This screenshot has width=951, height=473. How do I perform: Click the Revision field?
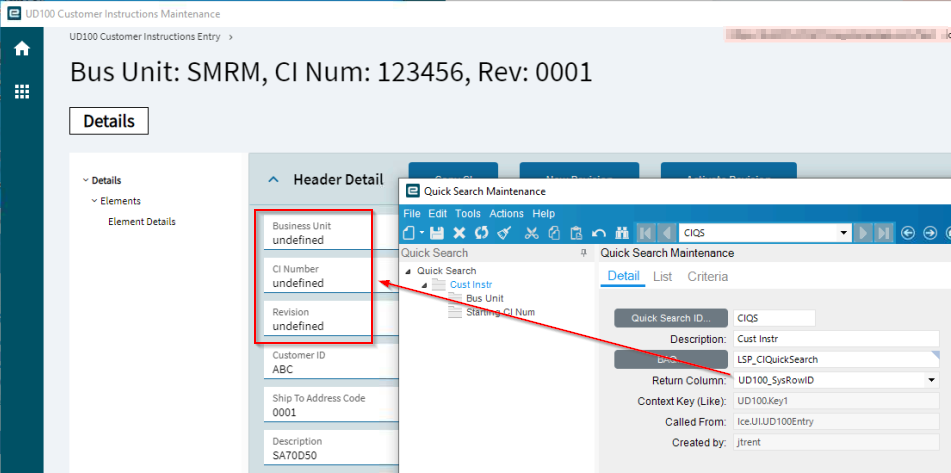[x=331, y=319]
